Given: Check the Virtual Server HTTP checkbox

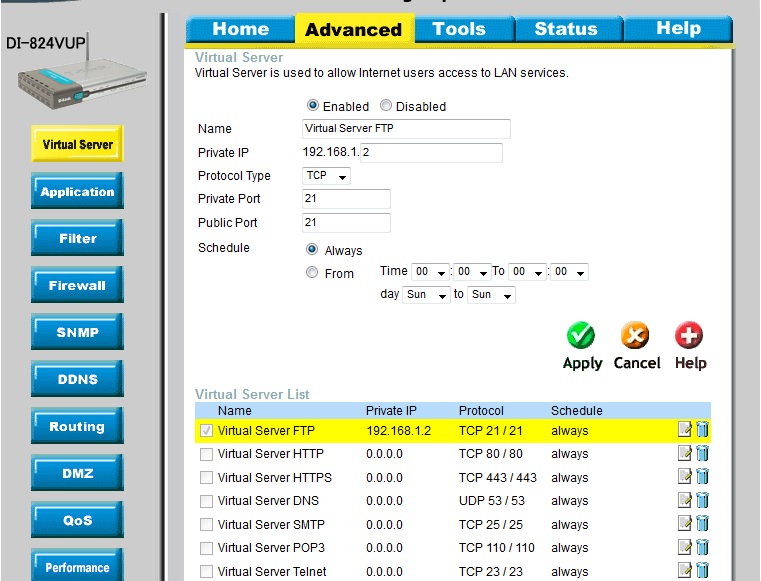Looking at the screenshot, I should 206,454.
